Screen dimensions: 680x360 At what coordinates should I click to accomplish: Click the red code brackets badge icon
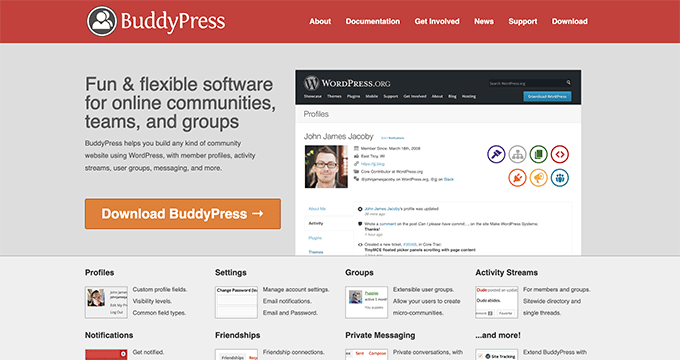pyautogui.click(x=560, y=154)
